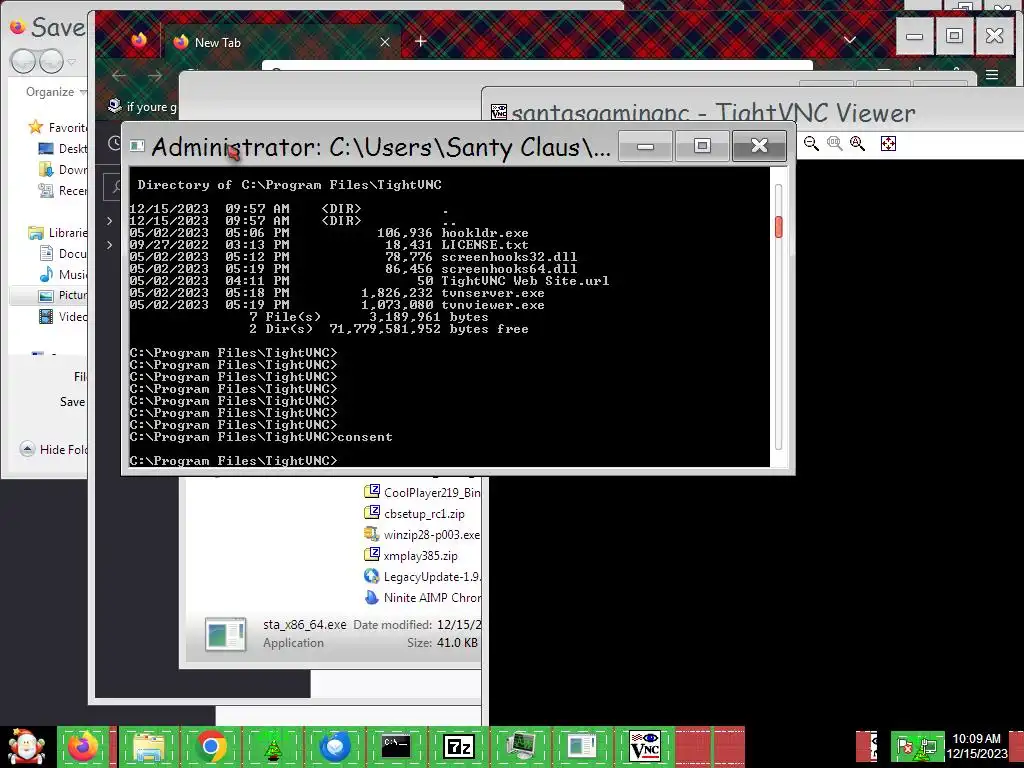
Task: Open Thunderbird from the taskbar
Action: click(x=334, y=746)
